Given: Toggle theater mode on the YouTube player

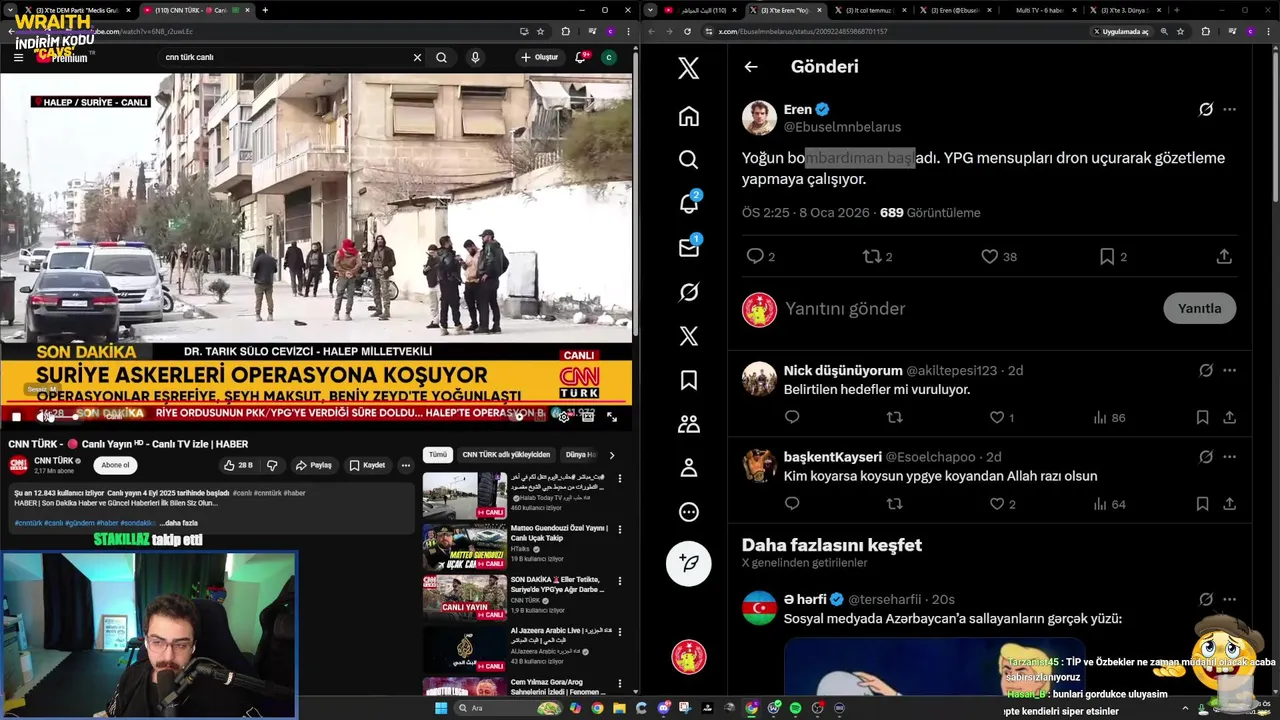Looking at the screenshot, I should (x=588, y=417).
